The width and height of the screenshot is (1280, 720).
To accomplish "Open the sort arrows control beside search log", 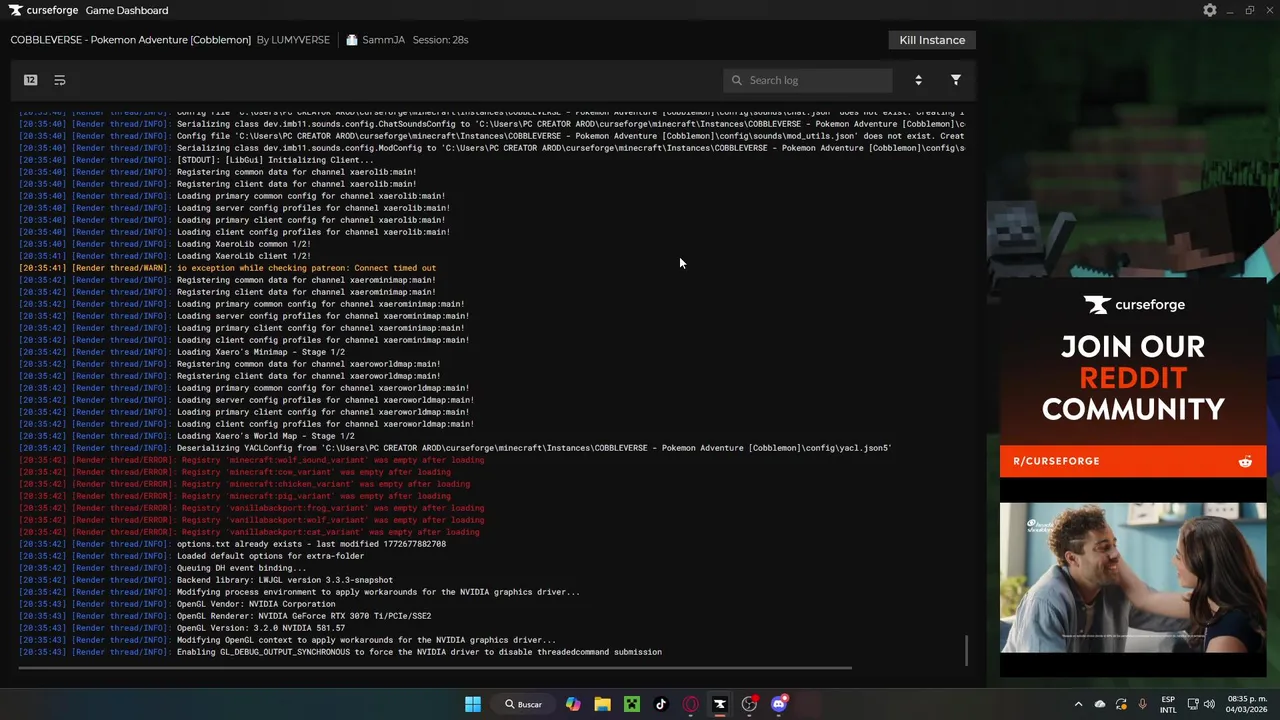I will [918, 80].
